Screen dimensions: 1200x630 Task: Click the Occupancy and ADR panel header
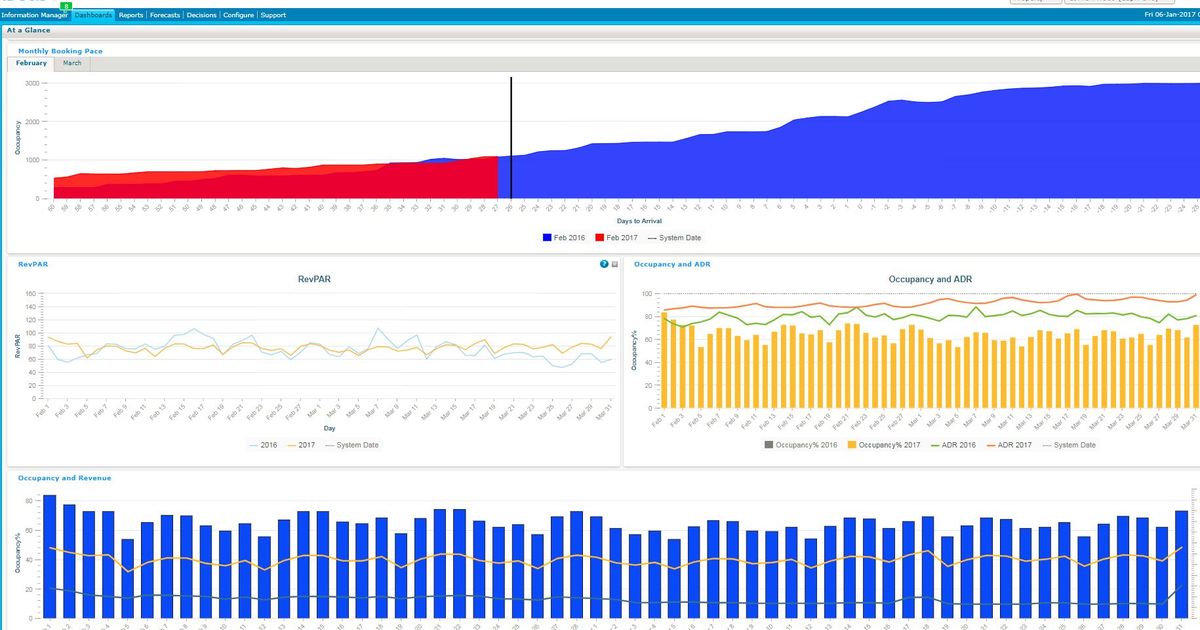tap(672, 264)
